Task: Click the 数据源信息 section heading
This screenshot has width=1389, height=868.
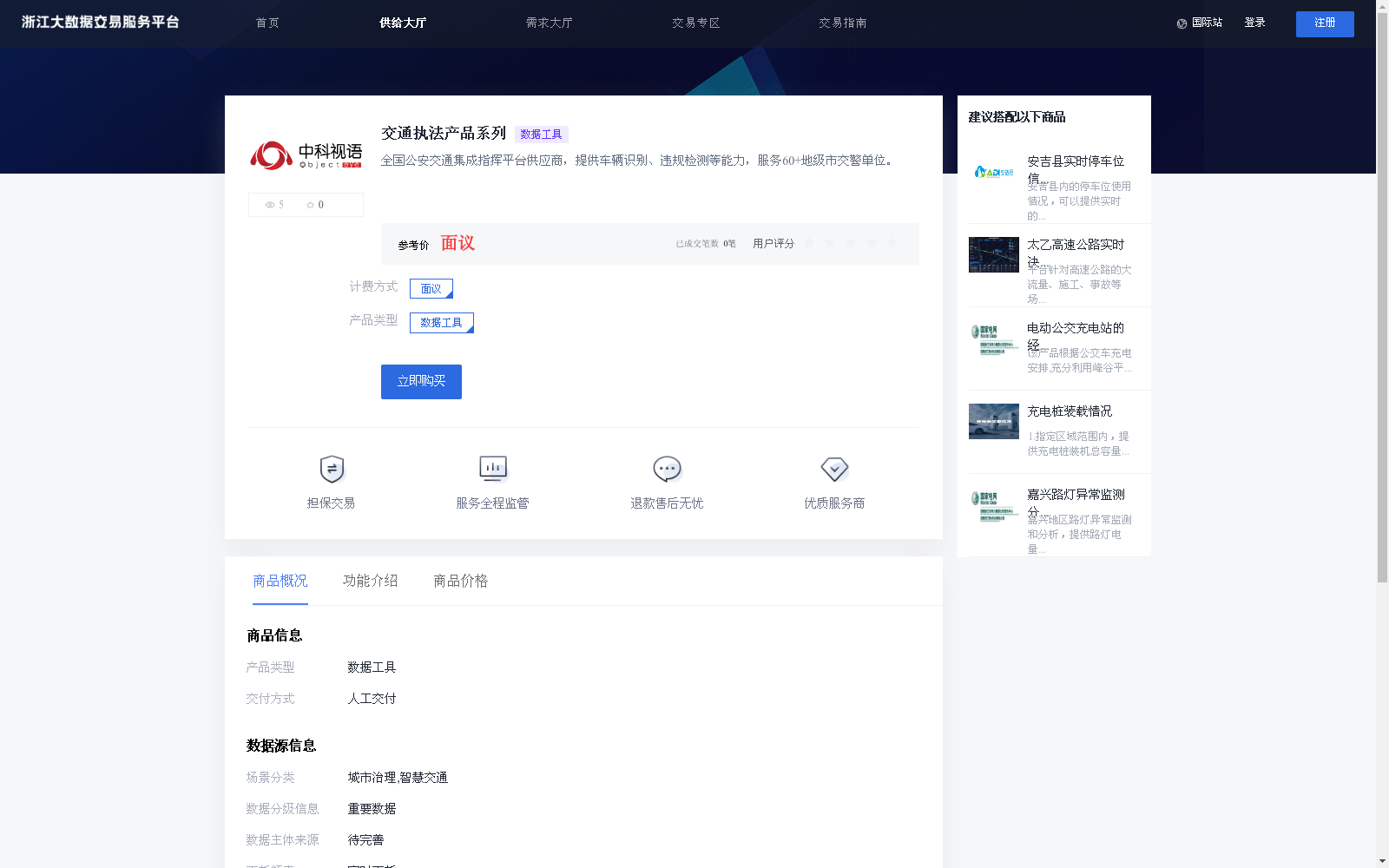Action: [x=281, y=746]
